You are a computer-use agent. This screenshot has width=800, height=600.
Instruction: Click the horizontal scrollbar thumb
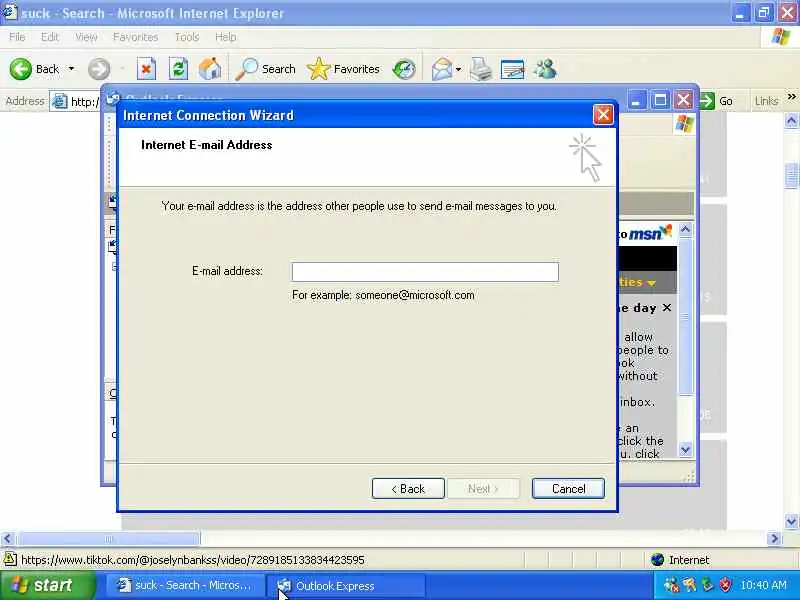coord(109,538)
